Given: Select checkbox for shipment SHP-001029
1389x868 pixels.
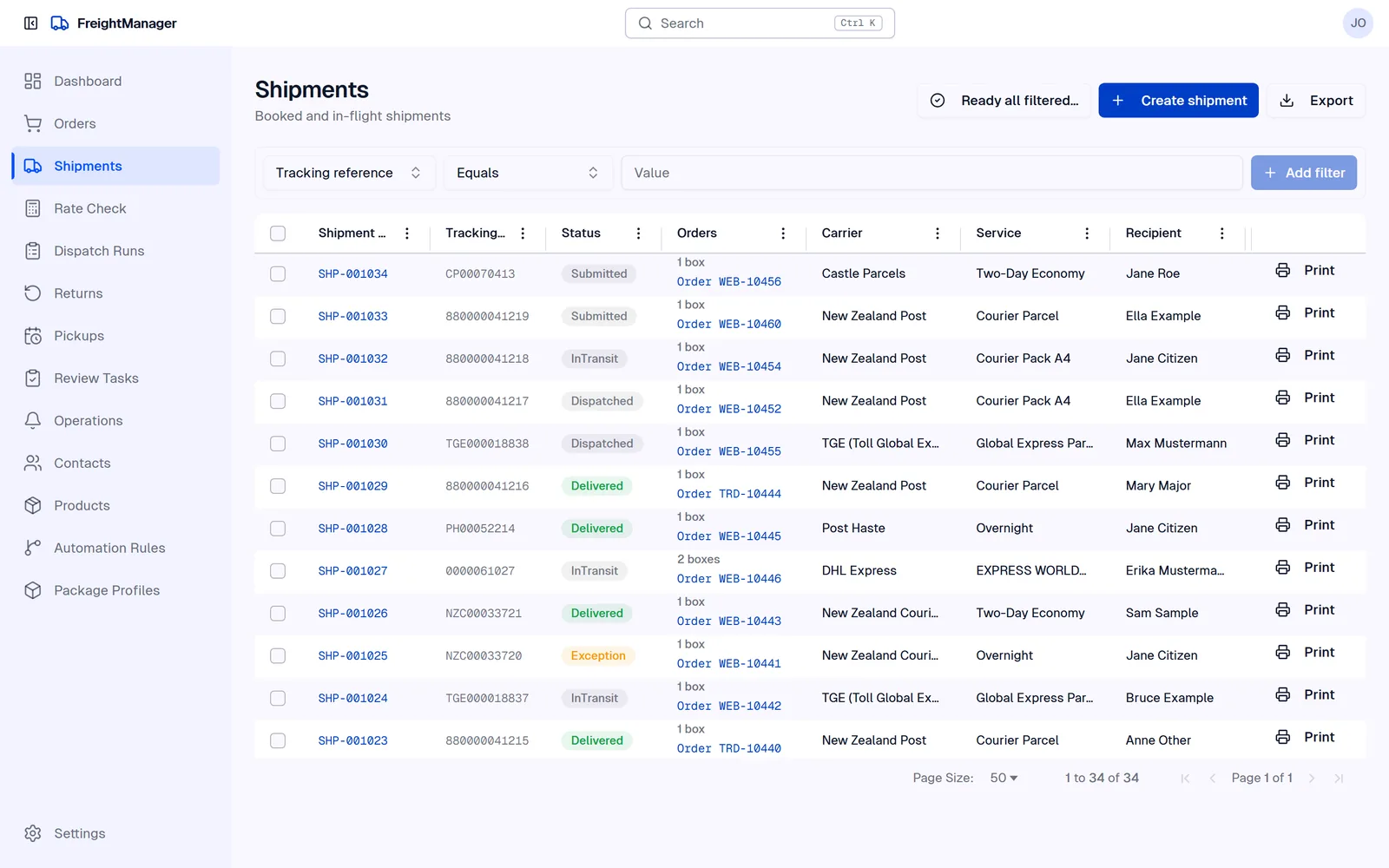Looking at the screenshot, I should pos(278,486).
